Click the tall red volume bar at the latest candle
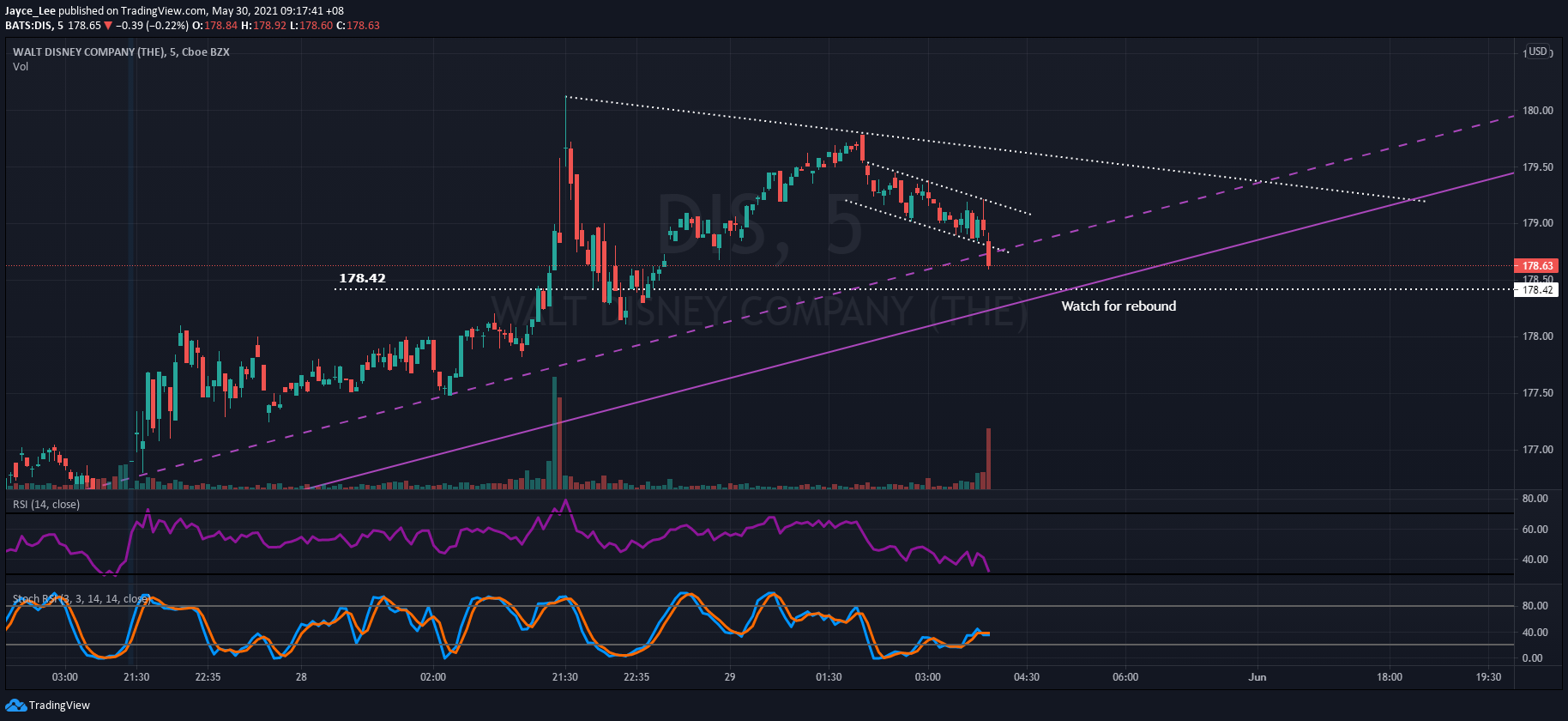 pyautogui.click(x=989, y=458)
